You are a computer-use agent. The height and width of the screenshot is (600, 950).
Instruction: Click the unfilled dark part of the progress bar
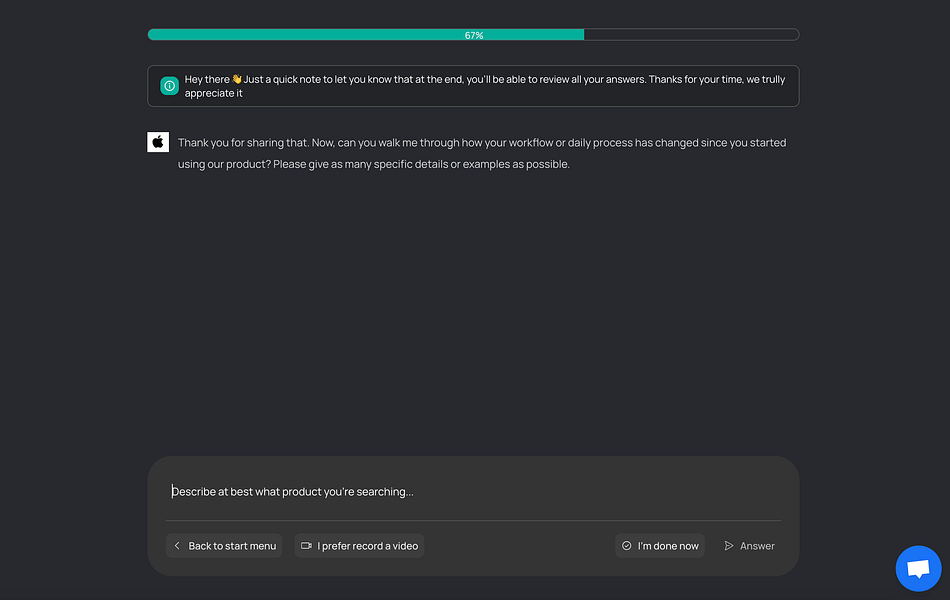click(x=690, y=35)
